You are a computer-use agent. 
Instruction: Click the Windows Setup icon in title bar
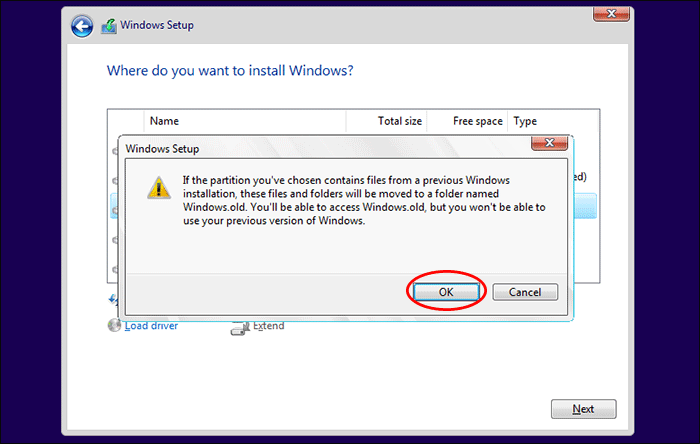(108, 26)
